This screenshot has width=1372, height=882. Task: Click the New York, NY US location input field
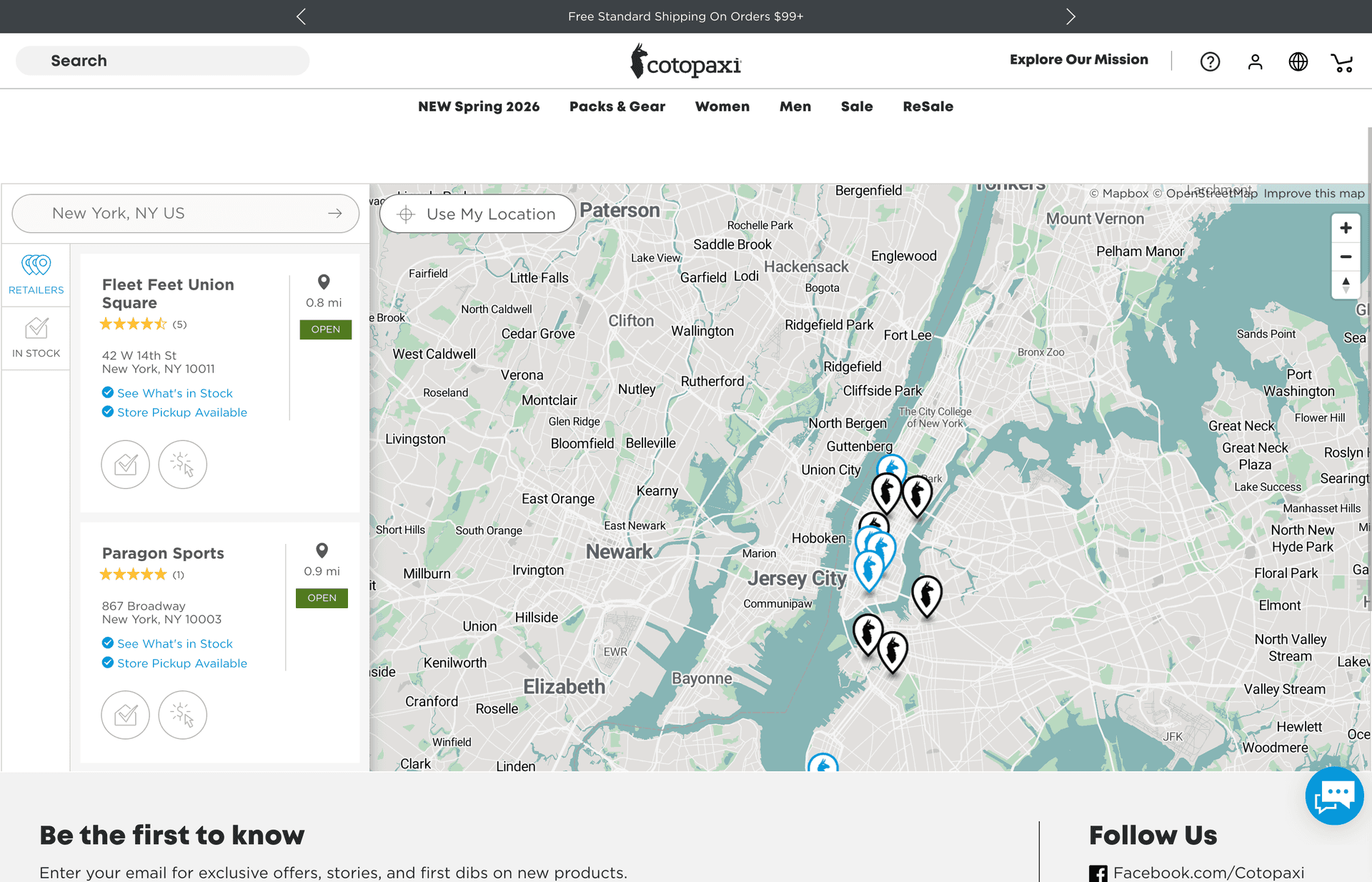click(179, 213)
